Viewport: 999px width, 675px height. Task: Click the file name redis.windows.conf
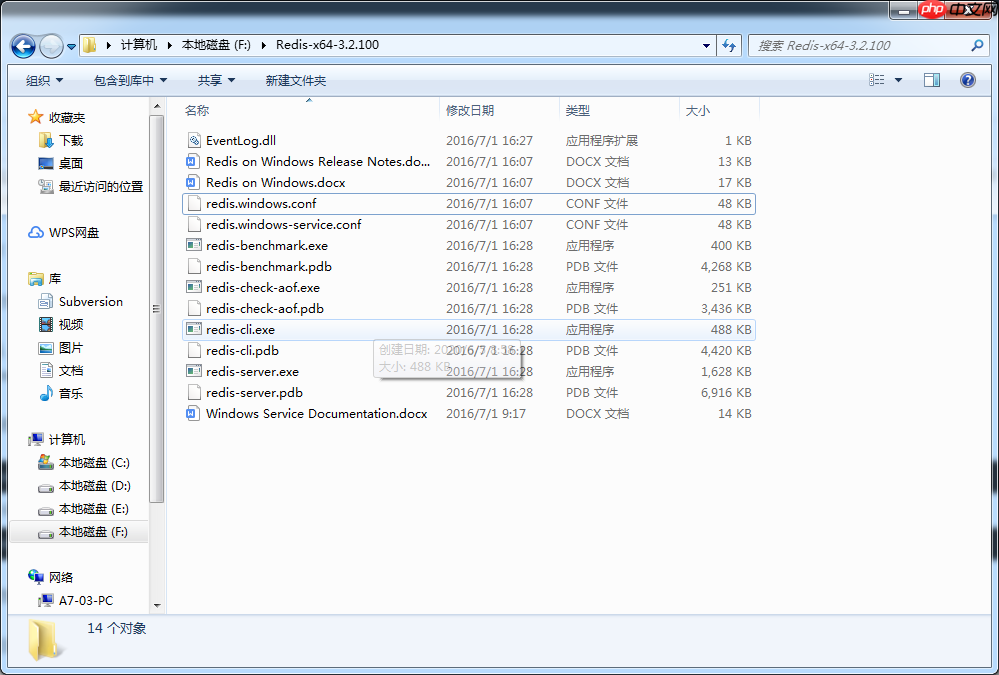[261, 203]
